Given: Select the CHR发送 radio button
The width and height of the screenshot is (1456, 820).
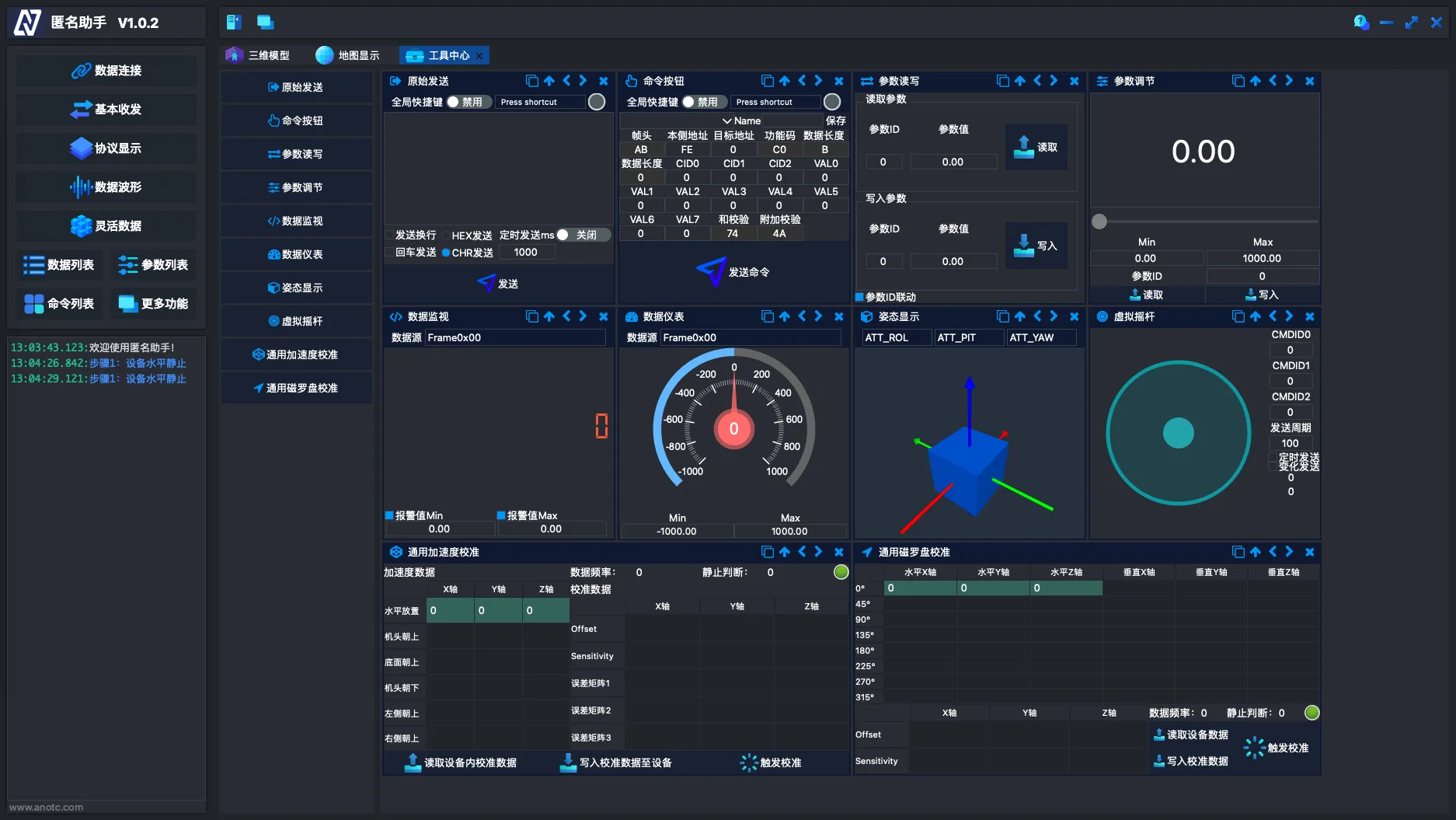Looking at the screenshot, I should 446,253.
